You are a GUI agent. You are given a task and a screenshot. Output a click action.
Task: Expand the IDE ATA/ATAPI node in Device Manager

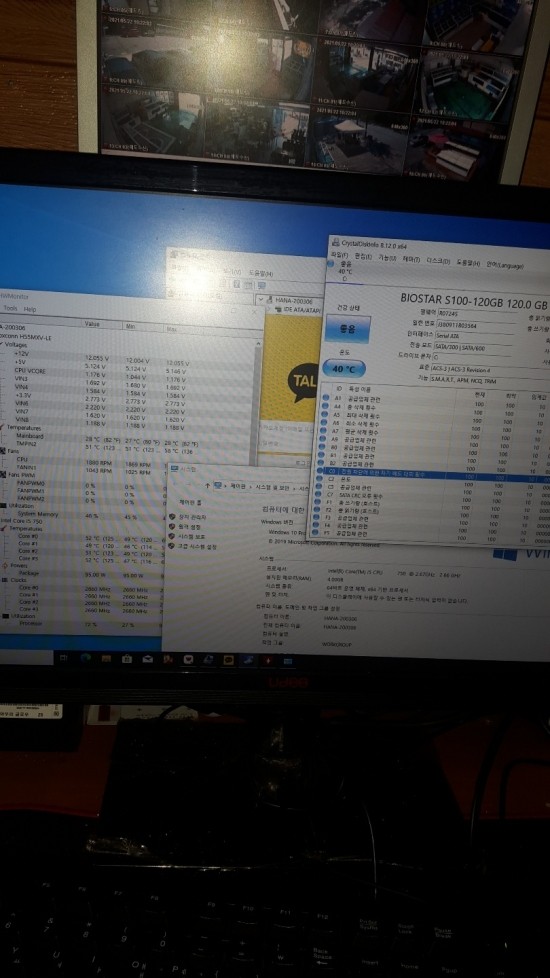point(269,308)
